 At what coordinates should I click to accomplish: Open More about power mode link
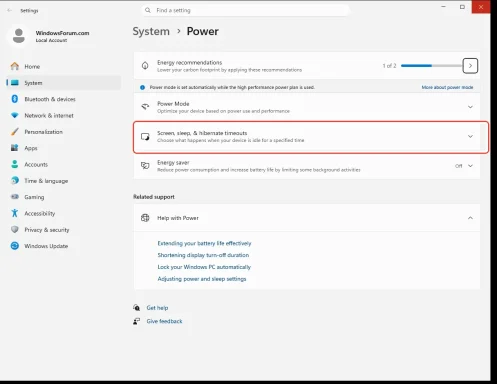447,87
